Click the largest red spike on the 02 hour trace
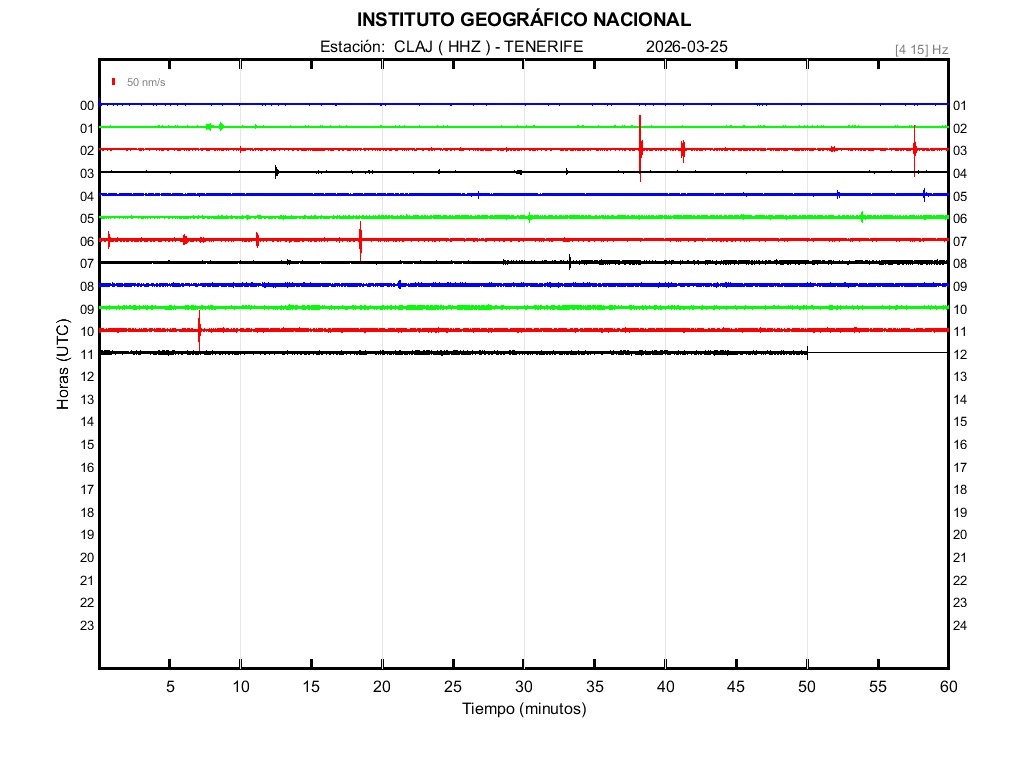1024x768 pixels. click(x=640, y=148)
